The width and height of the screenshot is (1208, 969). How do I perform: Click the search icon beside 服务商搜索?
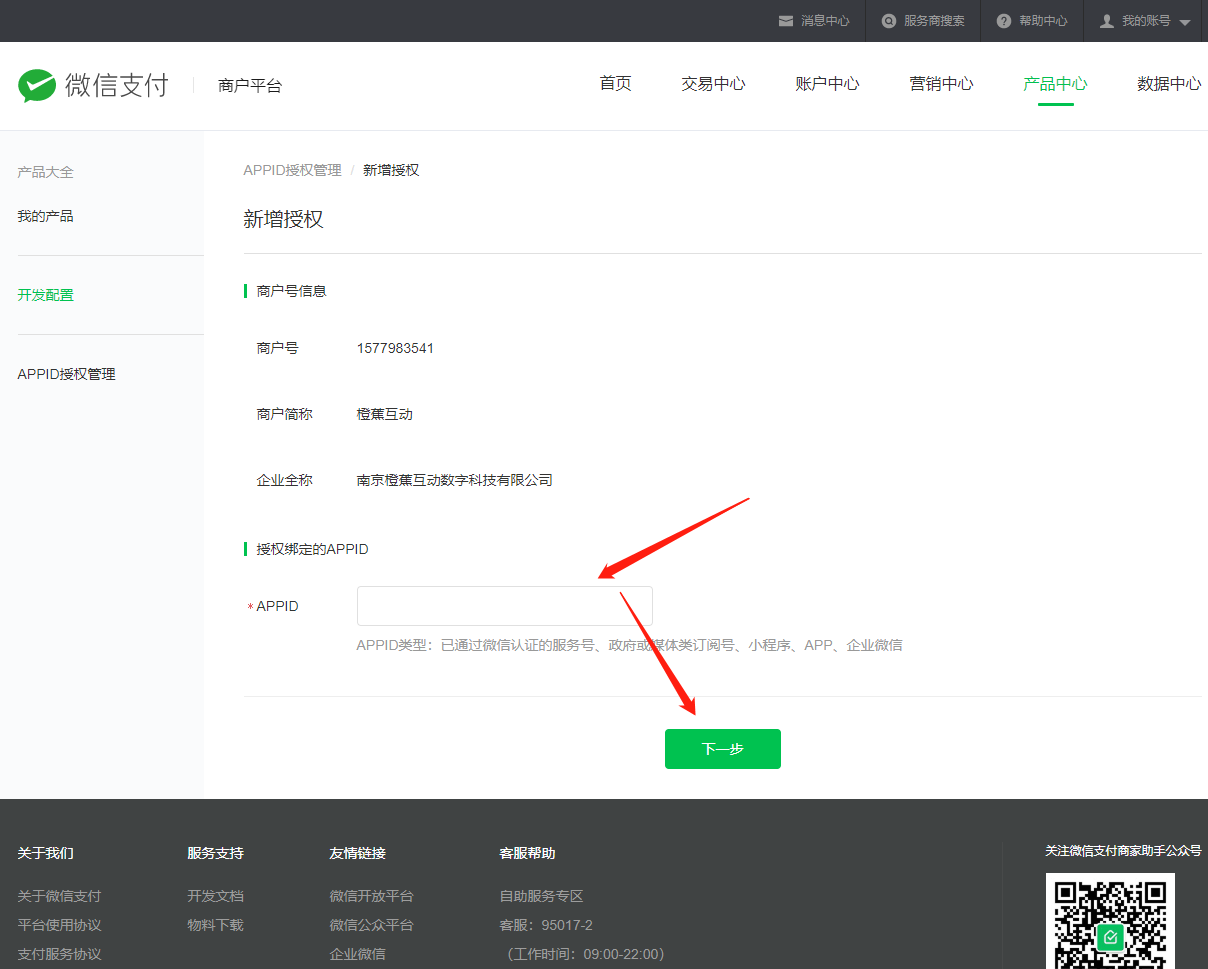point(889,21)
